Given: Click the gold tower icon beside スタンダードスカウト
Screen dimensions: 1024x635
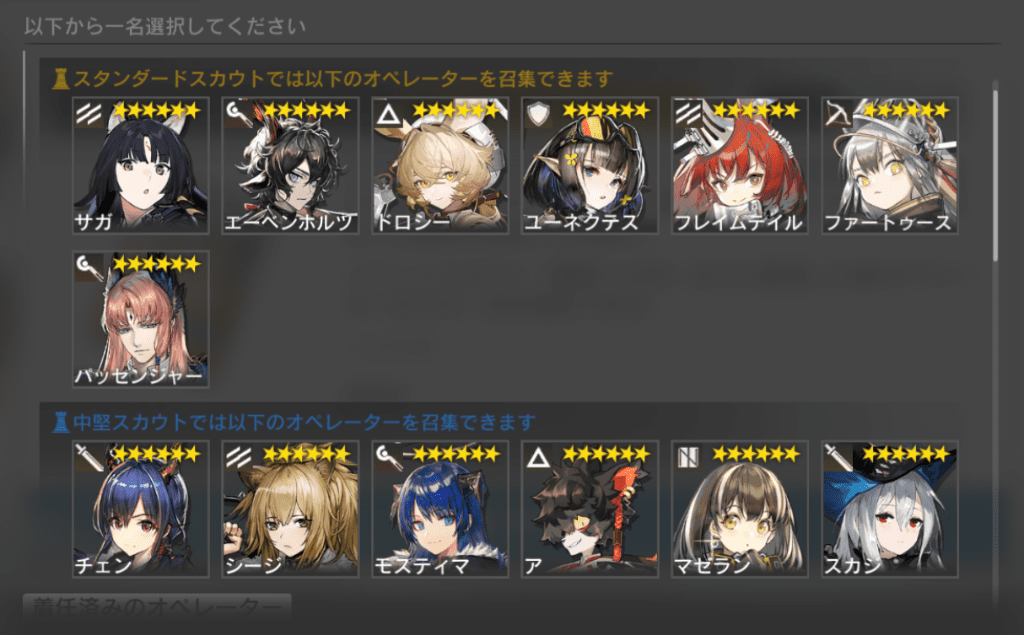Looking at the screenshot, I should 61,80.
